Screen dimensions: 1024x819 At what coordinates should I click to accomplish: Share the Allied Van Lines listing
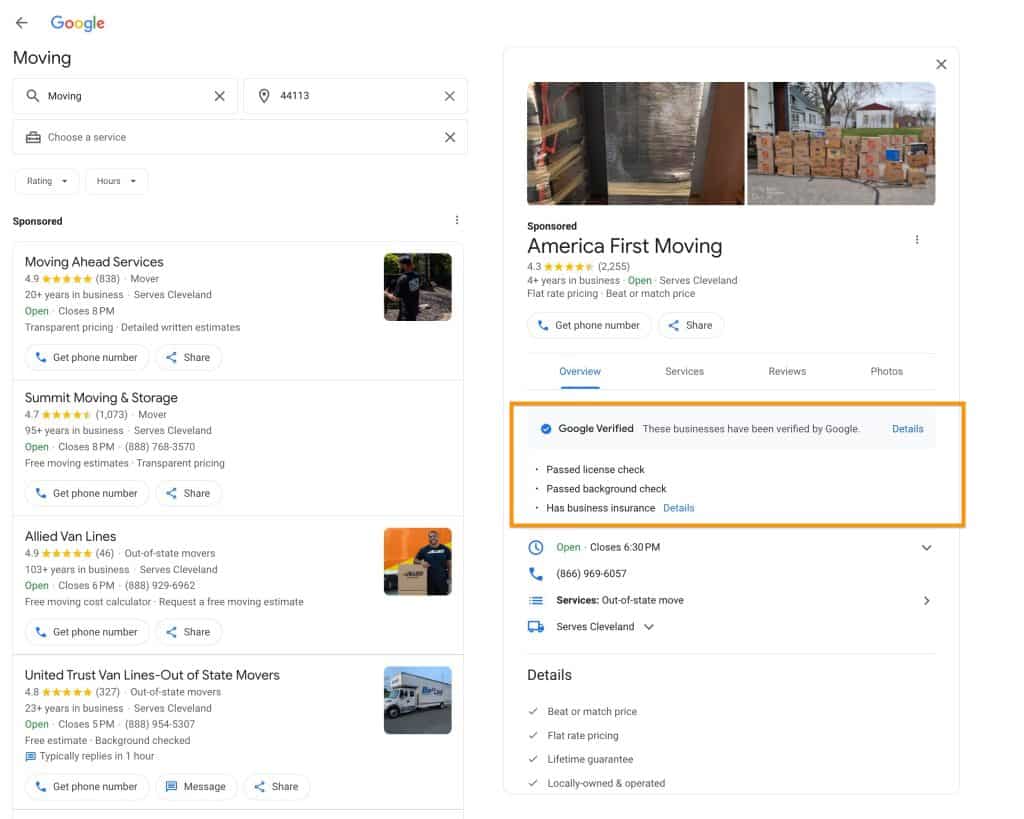188,632
